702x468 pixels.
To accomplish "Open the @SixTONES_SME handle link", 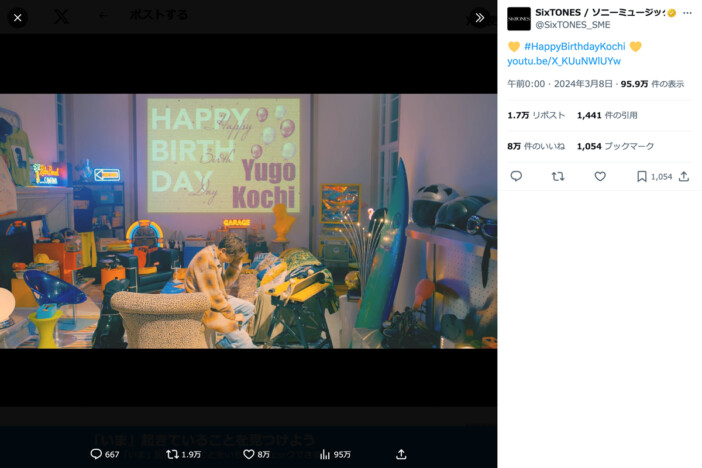I will (573, 25).
